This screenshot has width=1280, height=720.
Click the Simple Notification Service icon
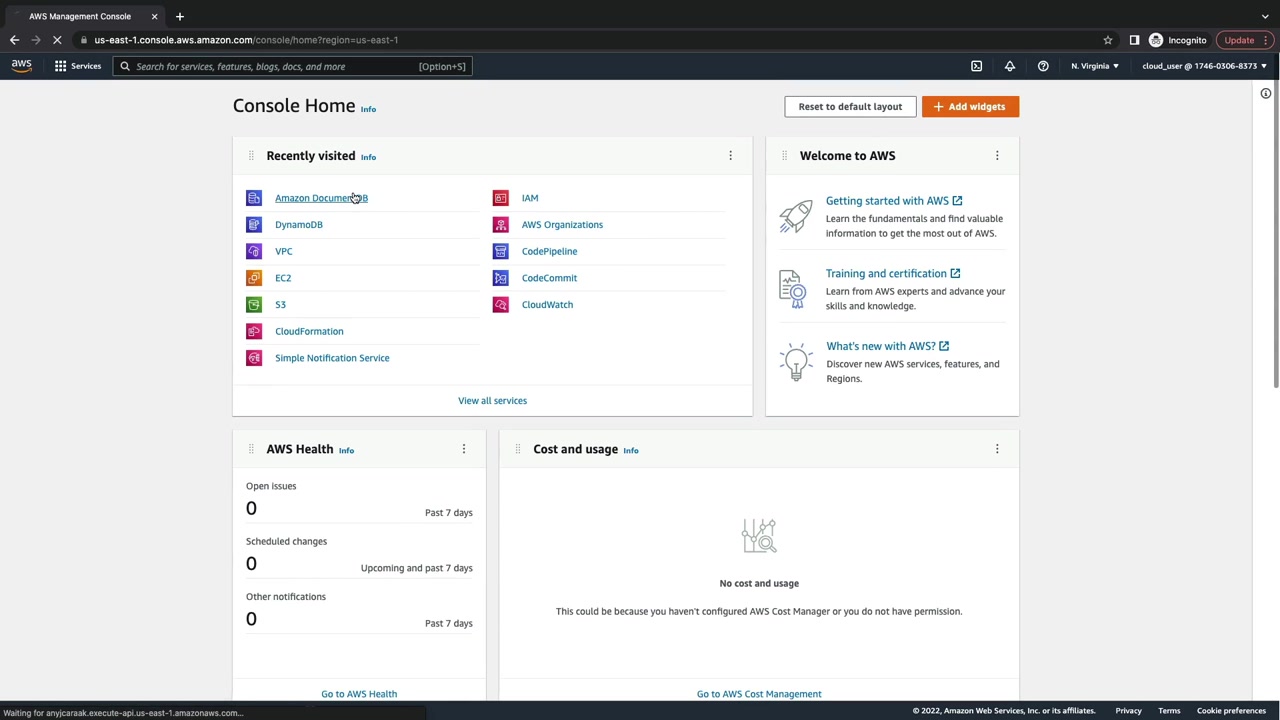254,358
